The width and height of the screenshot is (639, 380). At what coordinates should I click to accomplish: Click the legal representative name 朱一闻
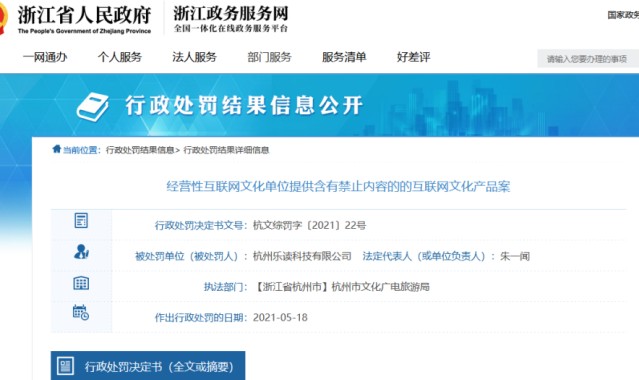pos(515,256)
